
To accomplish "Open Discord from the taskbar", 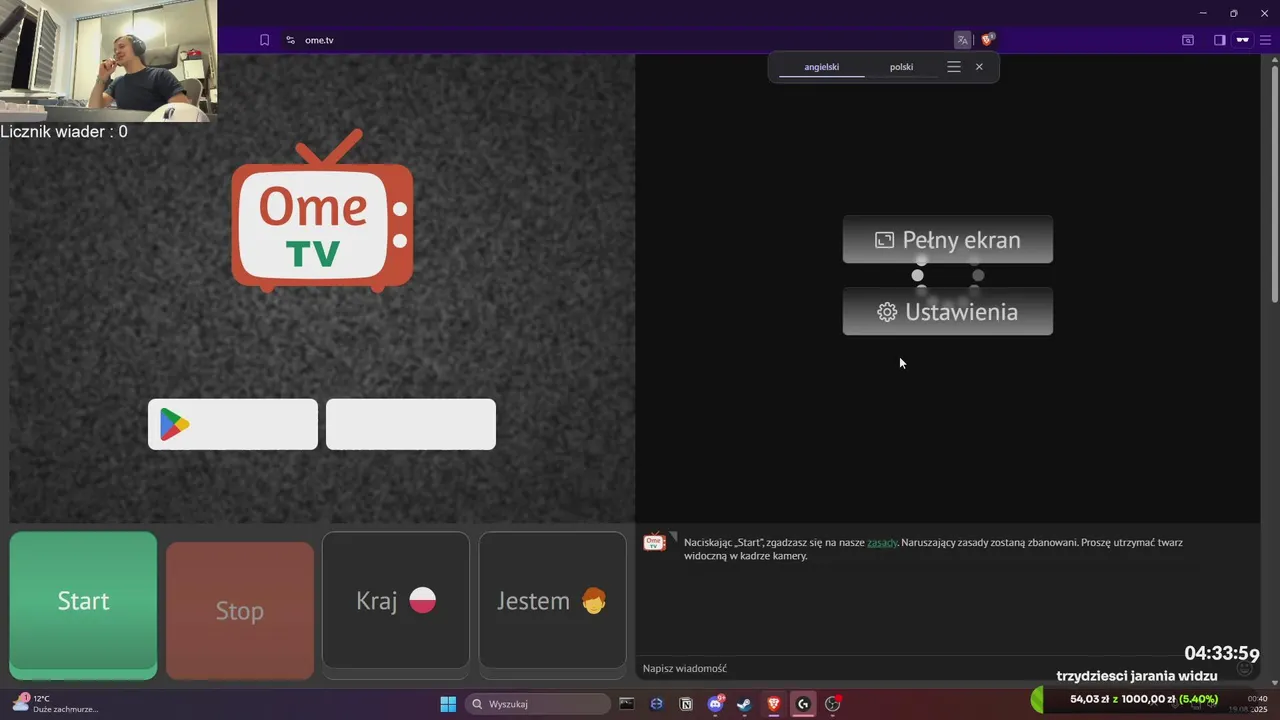I will [715, 704].
